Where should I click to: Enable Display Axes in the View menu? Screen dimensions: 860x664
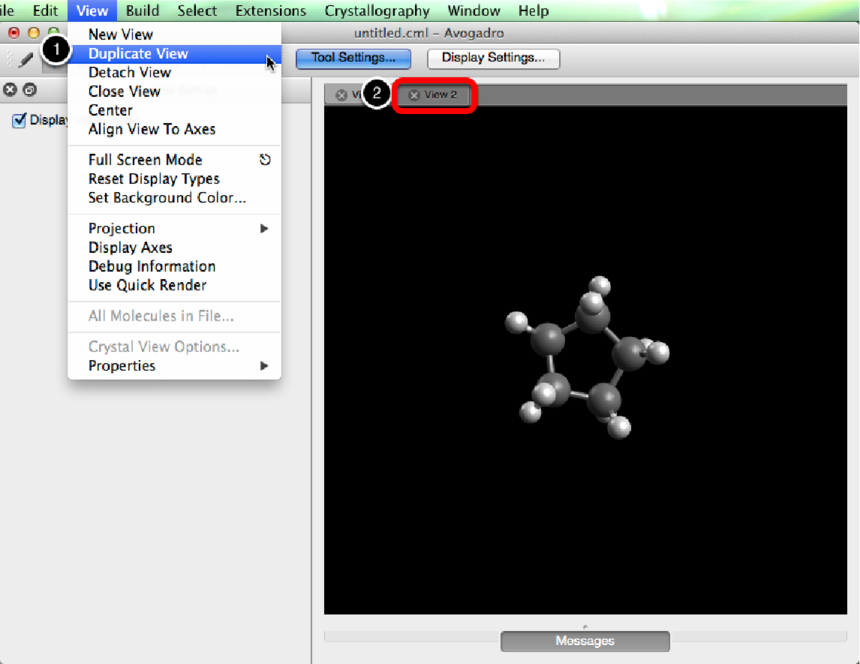tap(130, 248)
